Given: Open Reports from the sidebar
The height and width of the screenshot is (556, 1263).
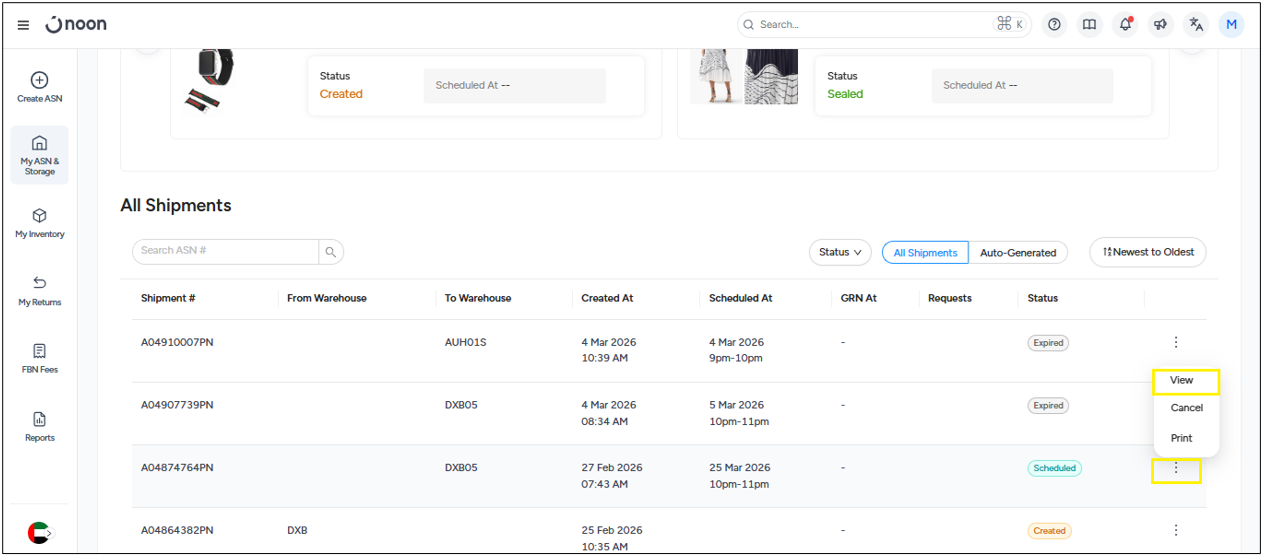Looking at the screenshot, I should tap(39, 427).
